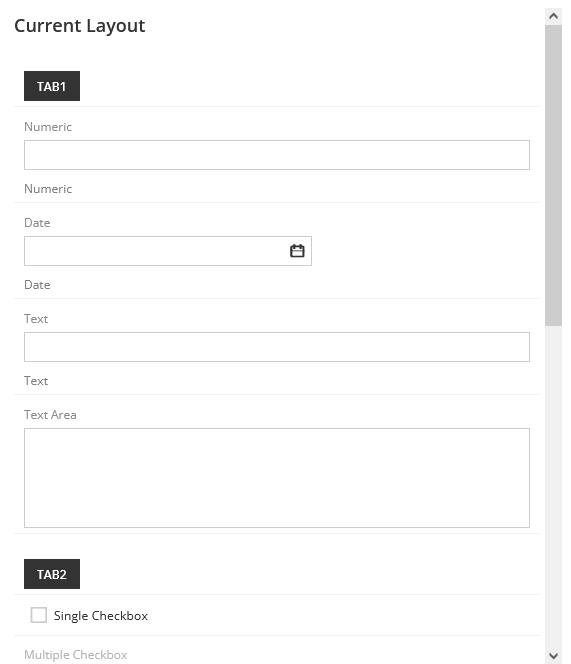The height and width of the screenshot is (664, 571).
Task: Click inside the single-line Text input
Action: point(277,347)
